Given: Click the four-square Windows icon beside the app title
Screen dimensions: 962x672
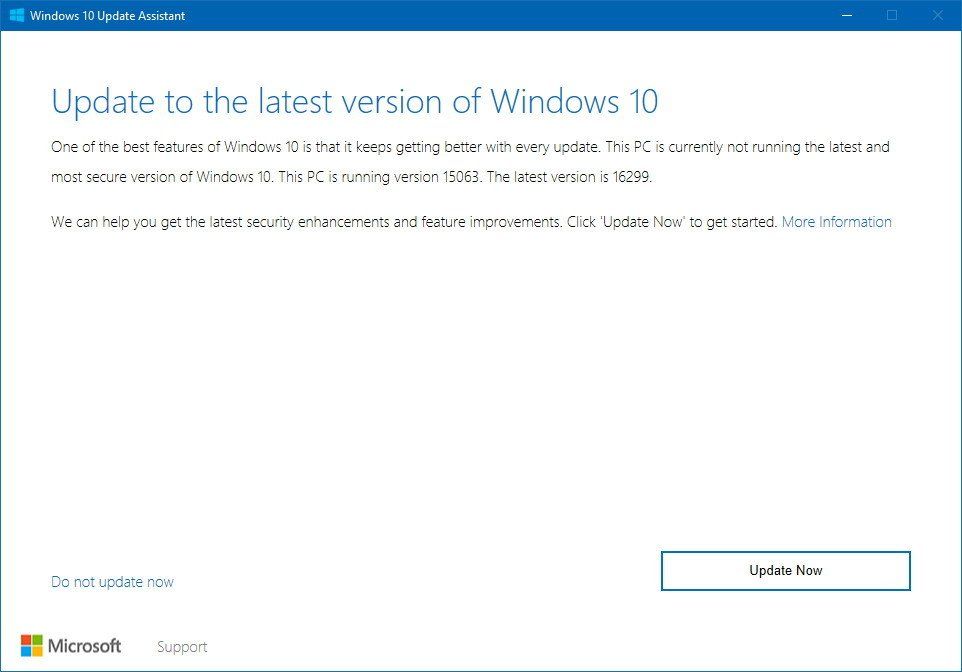Looking at the screenshot, I should (x=15, y=15).
